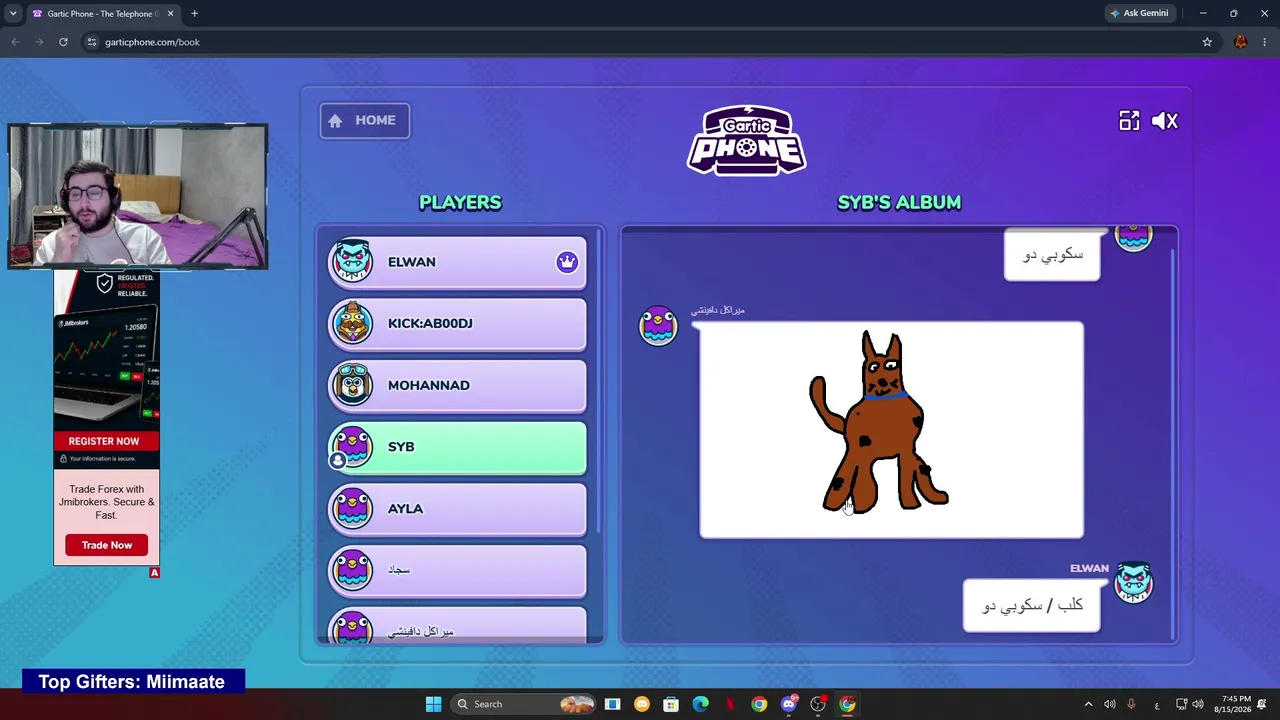1280x720 pixels.
Task: Click سجاد's purple bird avatar
Action: [352, 570]
